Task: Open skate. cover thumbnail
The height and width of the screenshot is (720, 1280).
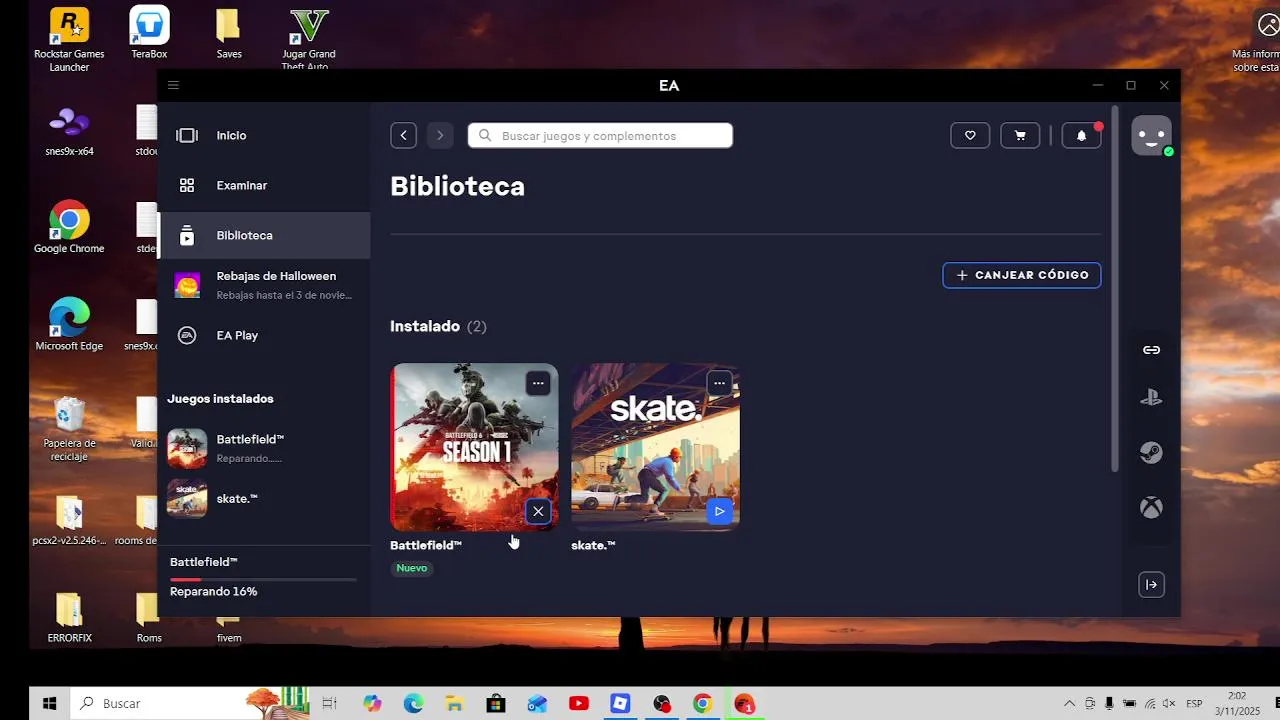Action: 655,447
